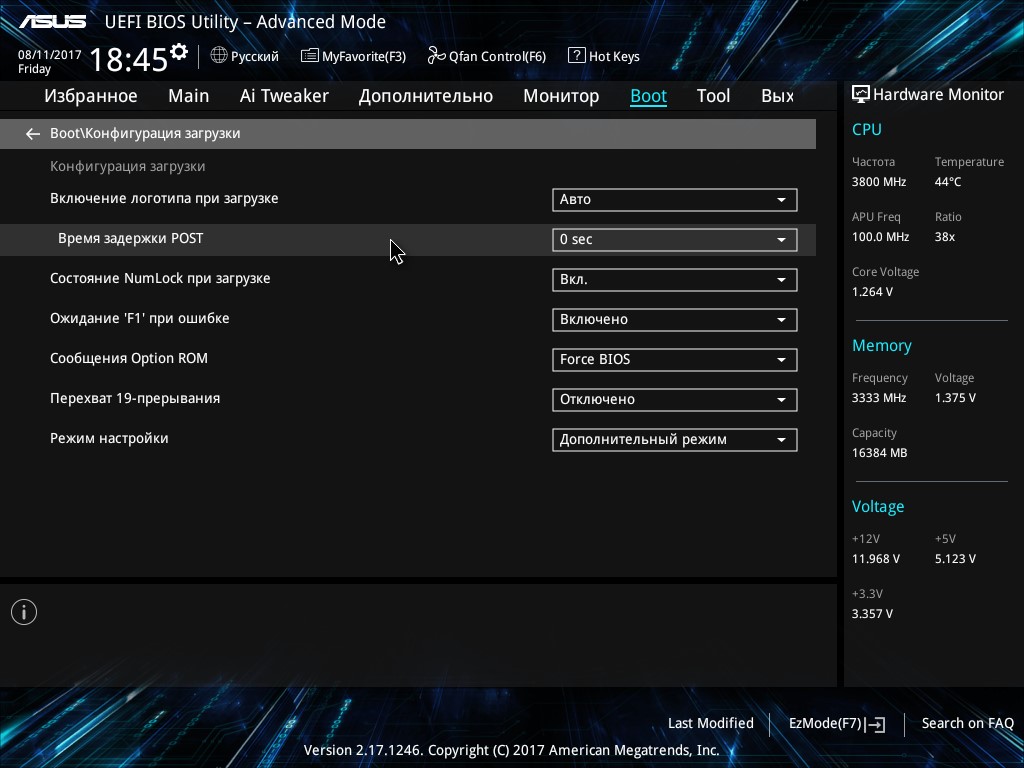Switch to Ai Tweaker tab
Viewport: 1024px width, 768px height.
click(x=284, y=96)
